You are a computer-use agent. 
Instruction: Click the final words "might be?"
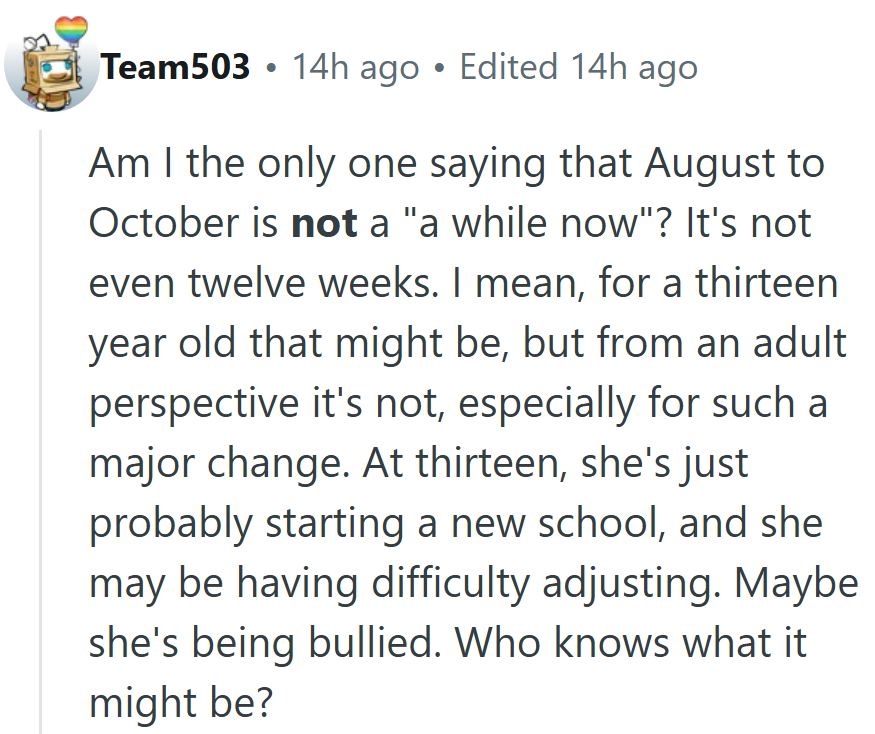pos(181,703)
